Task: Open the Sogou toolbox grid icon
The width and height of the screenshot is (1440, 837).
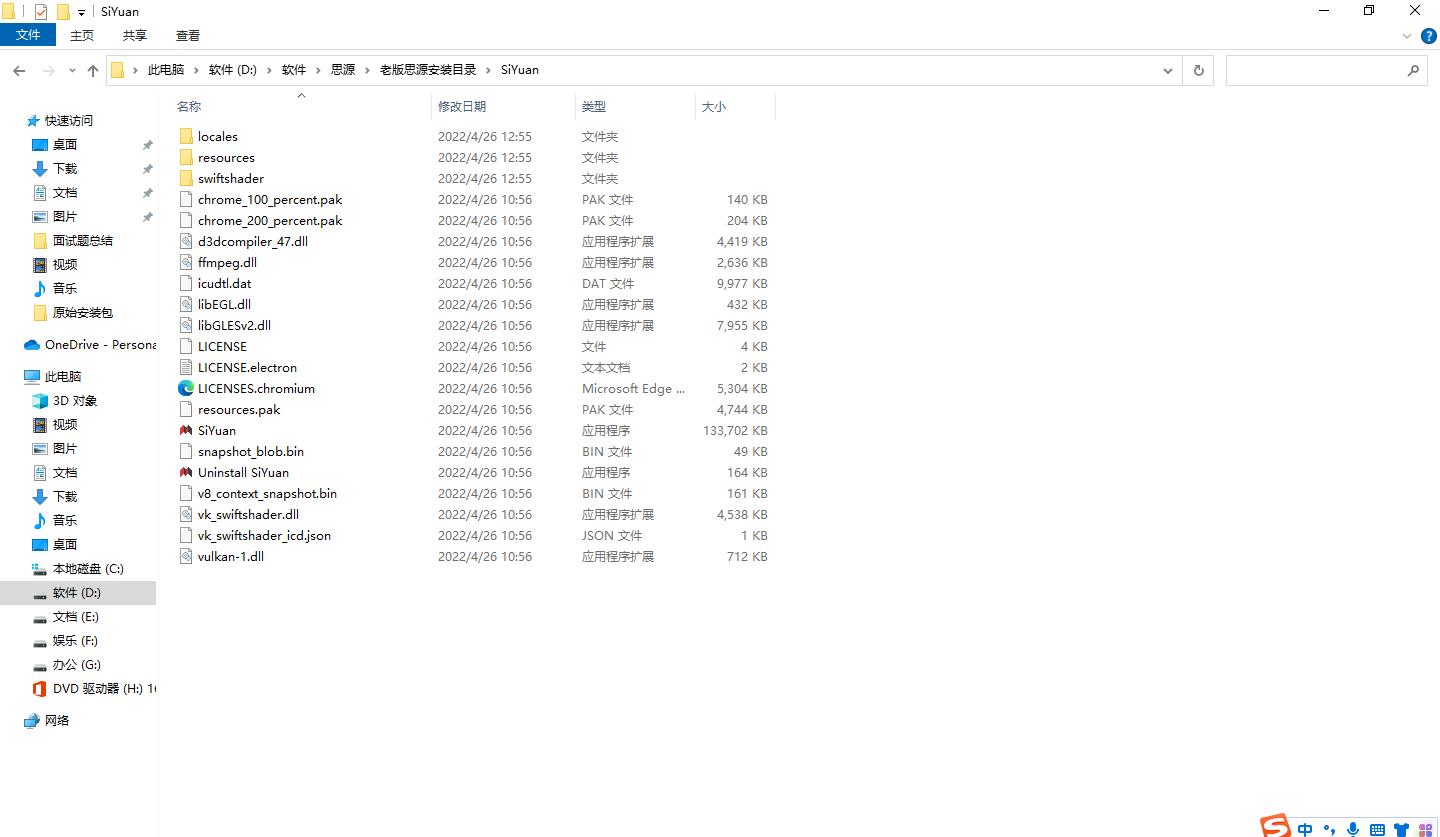Action: point(1426,829)
